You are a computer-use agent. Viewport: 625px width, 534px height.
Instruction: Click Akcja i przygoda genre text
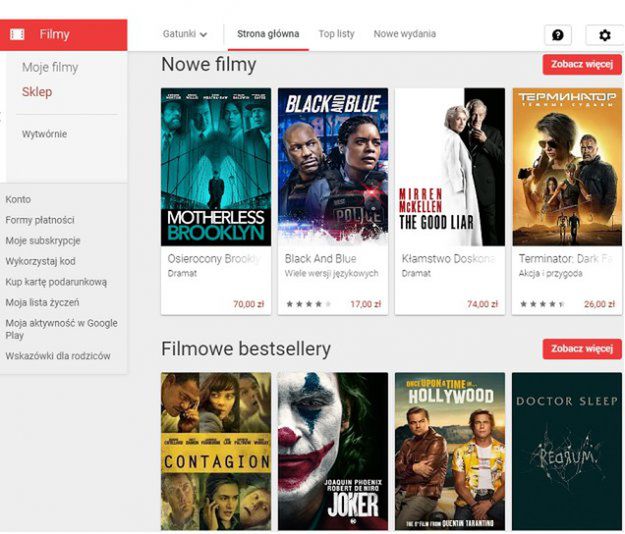[x=550, y=274]
